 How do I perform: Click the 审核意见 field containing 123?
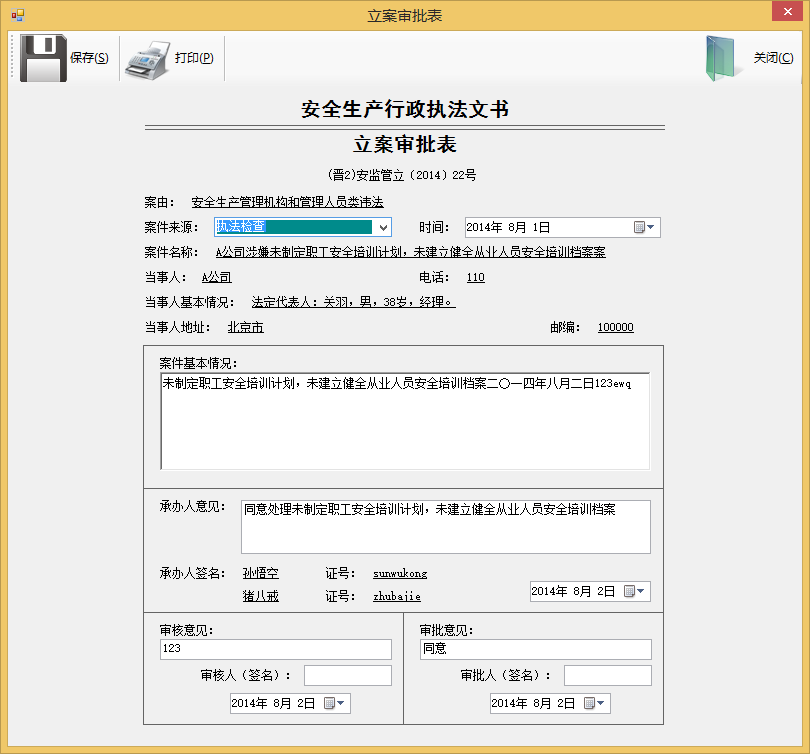pyautogui.click(x=275, y=650)
